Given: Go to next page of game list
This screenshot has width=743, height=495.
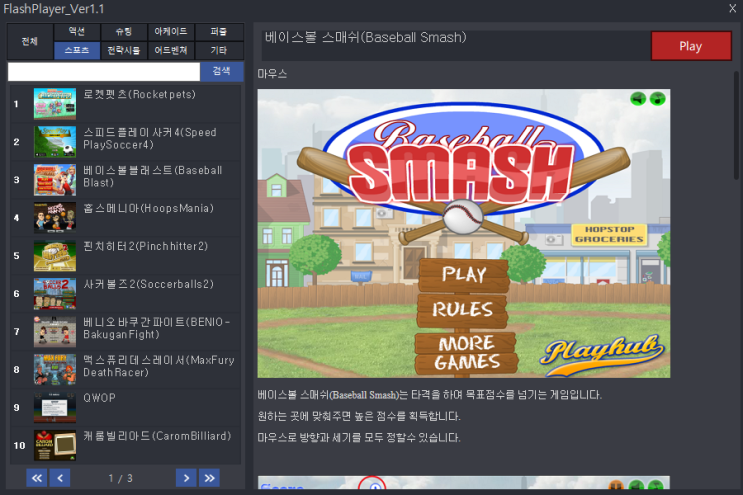Looking at the screenshot, I should (186, 478).
